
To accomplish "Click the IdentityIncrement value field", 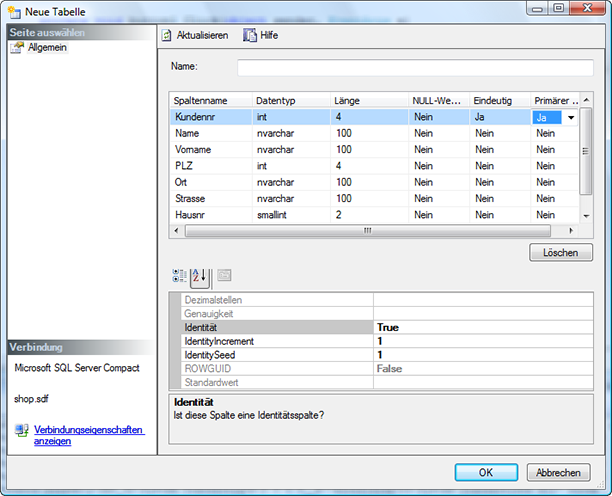I will coord(483,341).
